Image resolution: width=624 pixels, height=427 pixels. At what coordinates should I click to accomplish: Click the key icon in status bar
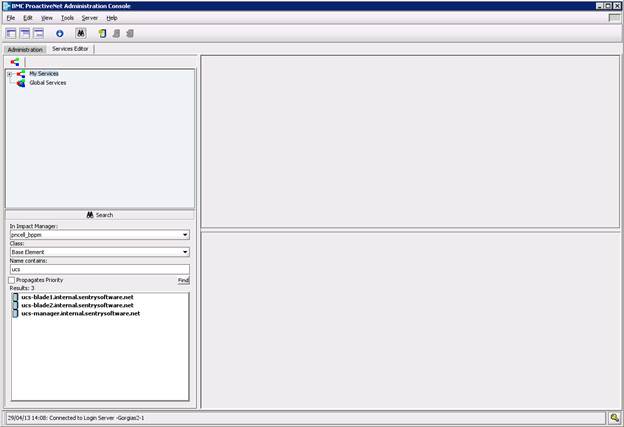pyautogui.click(x=615, y=417)
